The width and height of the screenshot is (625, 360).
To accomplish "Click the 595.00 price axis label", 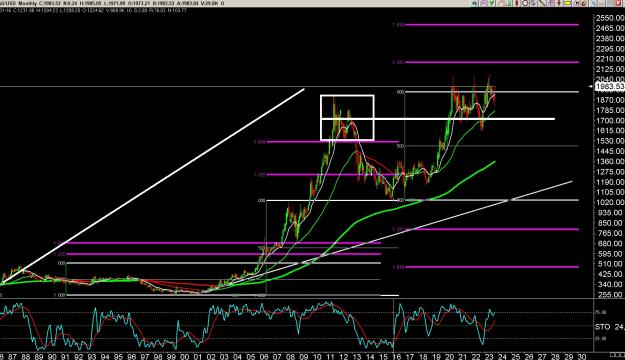I will [x=610, y=254].
